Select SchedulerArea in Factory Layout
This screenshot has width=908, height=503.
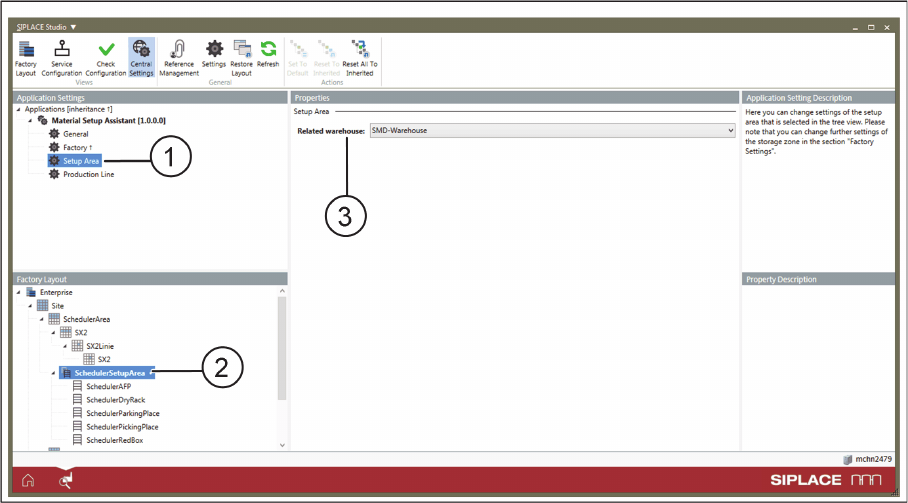(86, 319)
